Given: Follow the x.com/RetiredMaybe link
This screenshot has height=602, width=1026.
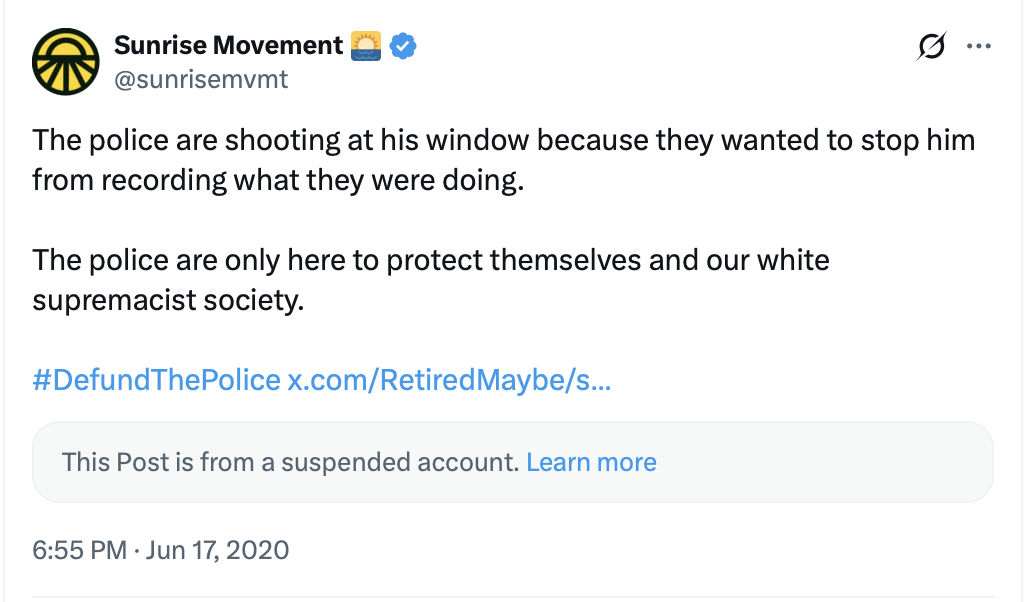Looking at the screenshot, I should 449,380.
